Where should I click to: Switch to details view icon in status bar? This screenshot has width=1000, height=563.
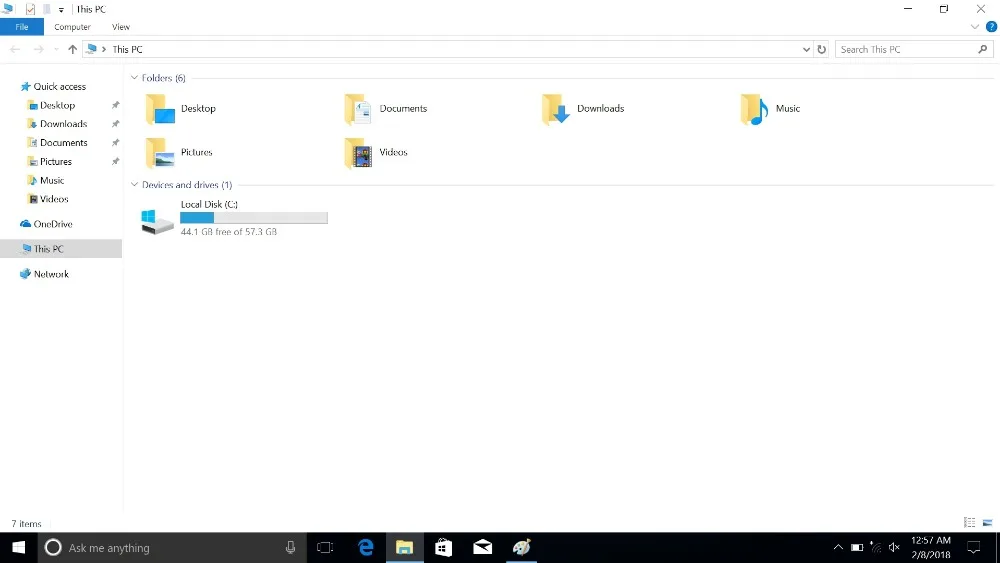[x=969, y=523]
